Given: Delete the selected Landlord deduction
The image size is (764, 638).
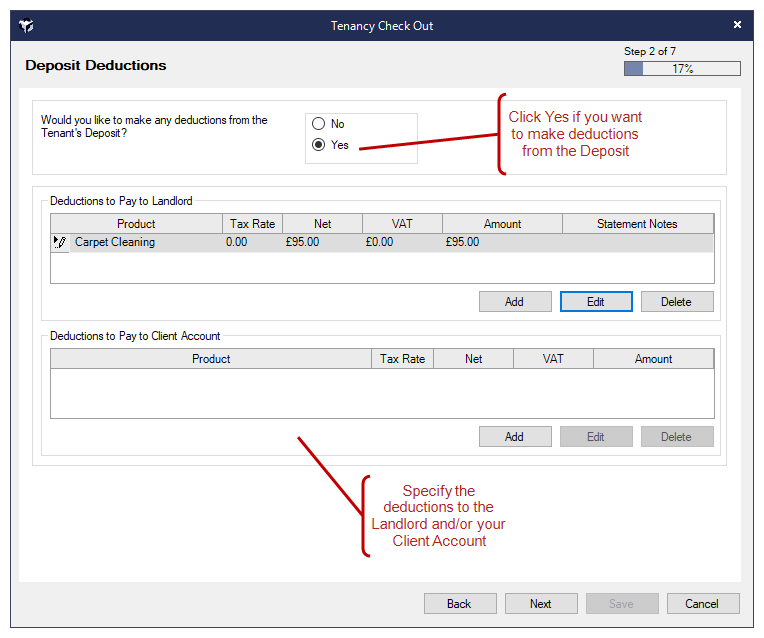Looking at the screenshot, I should point(676,301).
